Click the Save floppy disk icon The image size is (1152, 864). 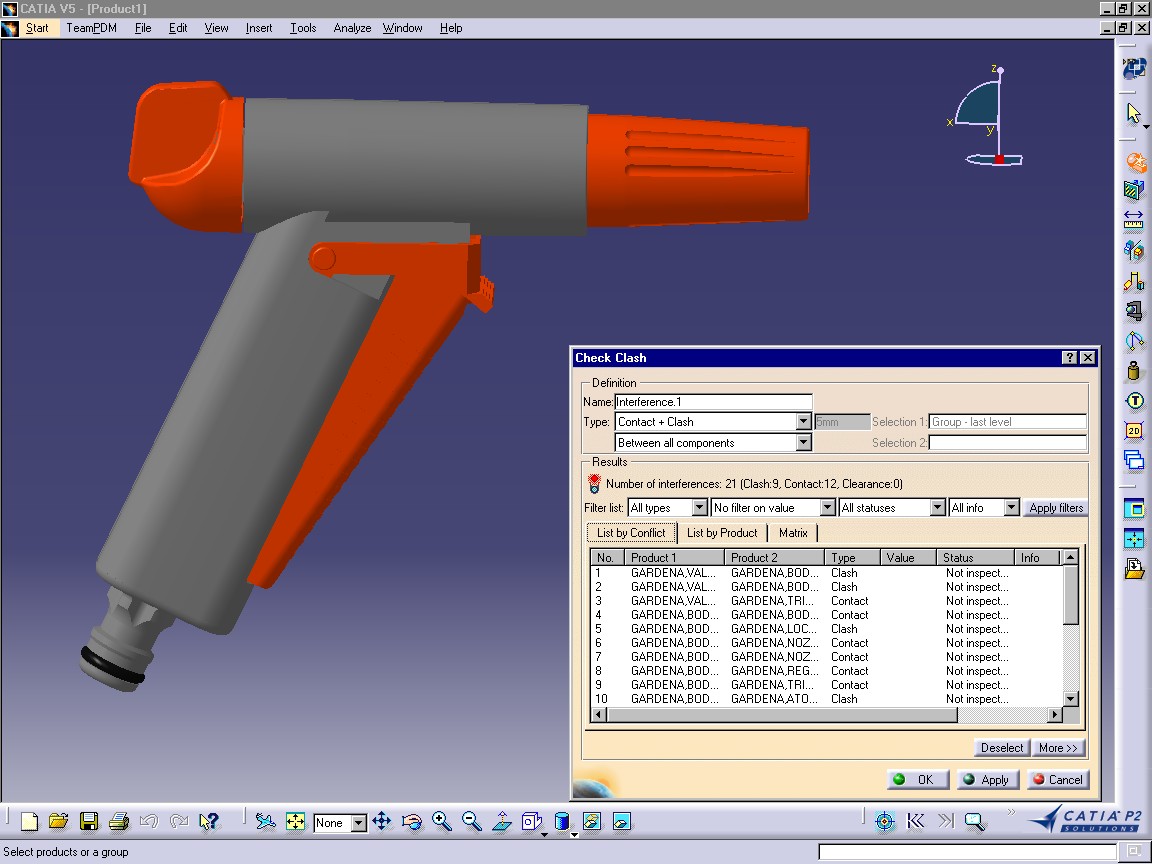click(89, 822)
